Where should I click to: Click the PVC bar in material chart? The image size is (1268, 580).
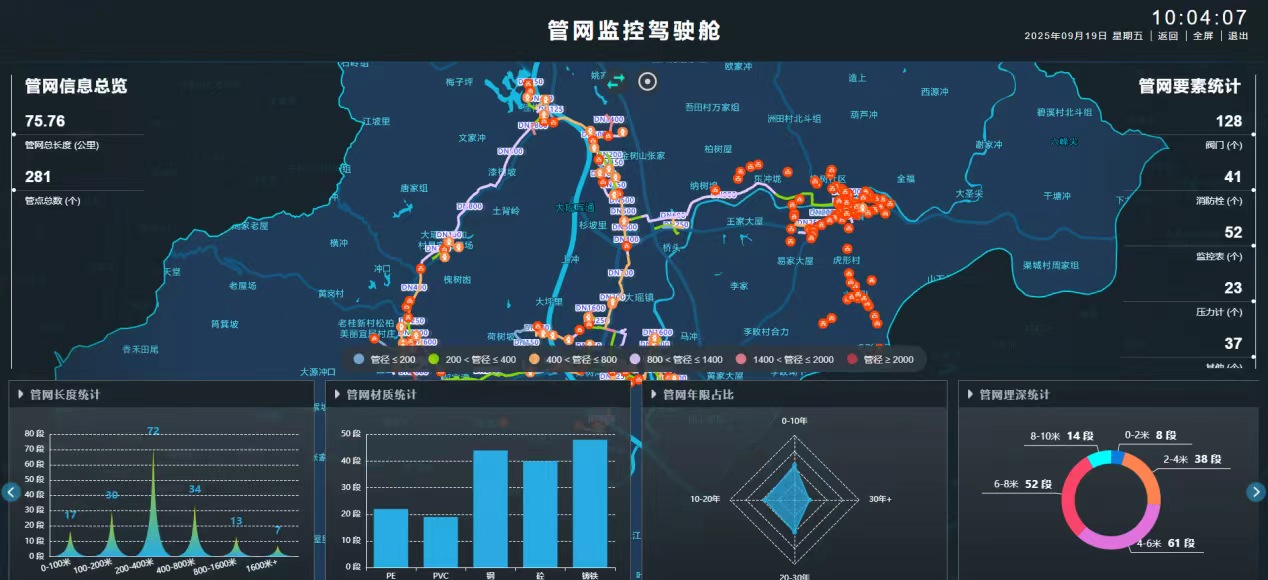coord(440,541)
